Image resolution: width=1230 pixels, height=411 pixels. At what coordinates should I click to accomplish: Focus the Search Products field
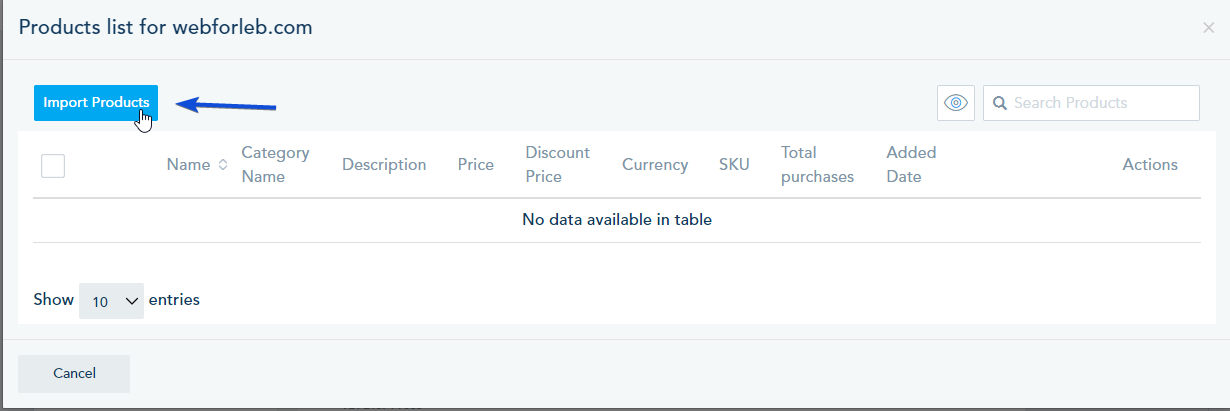point(1100,103)
